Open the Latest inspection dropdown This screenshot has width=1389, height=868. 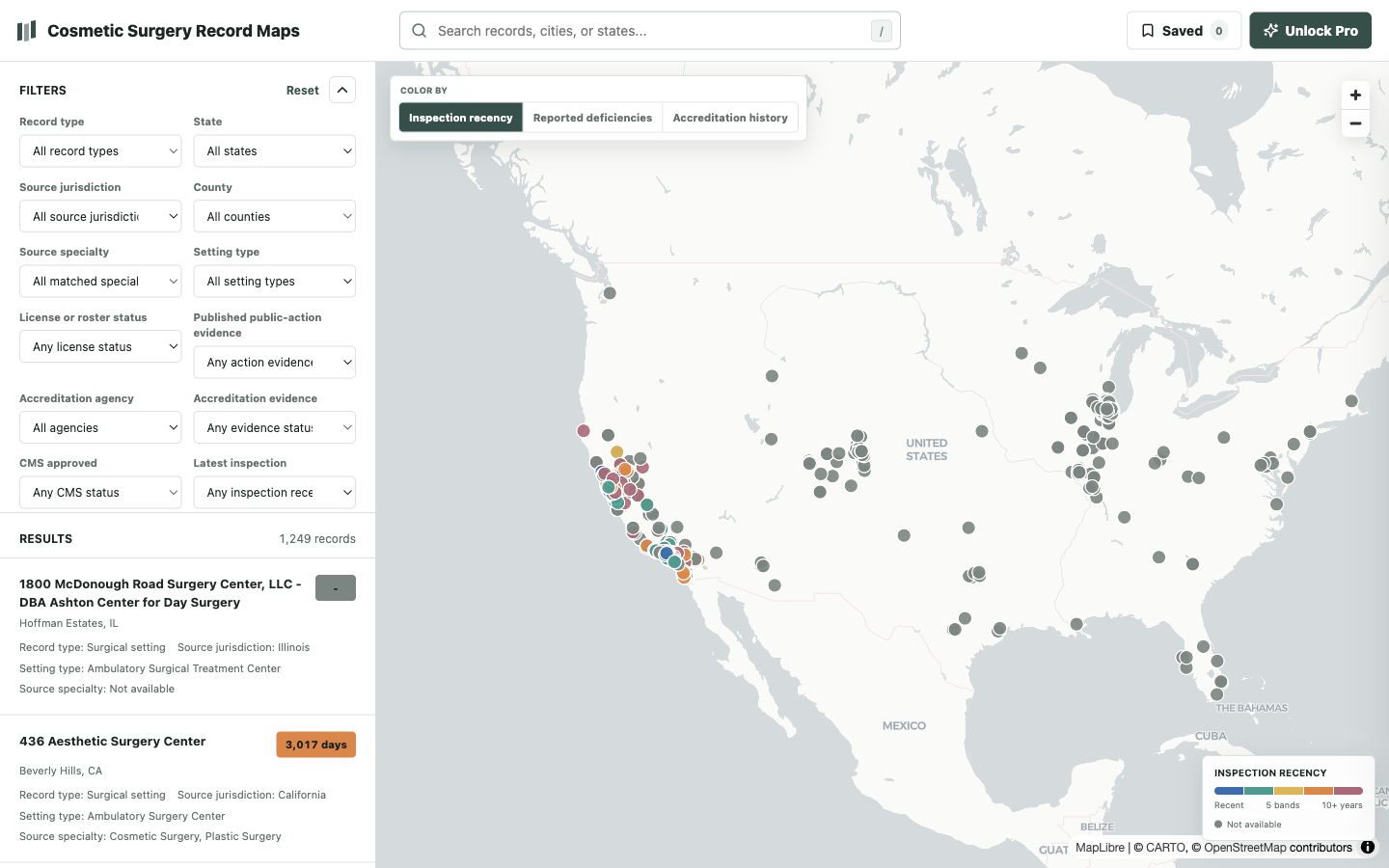(274, 493)
